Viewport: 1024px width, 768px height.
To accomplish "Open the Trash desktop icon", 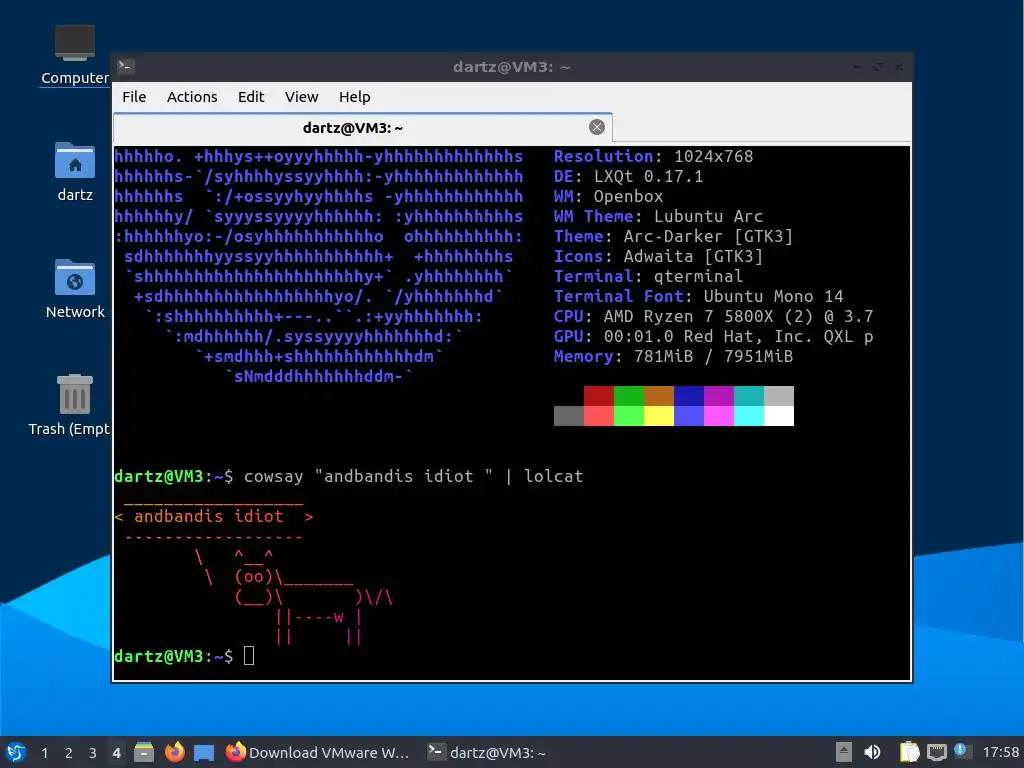I will [71, 405].
